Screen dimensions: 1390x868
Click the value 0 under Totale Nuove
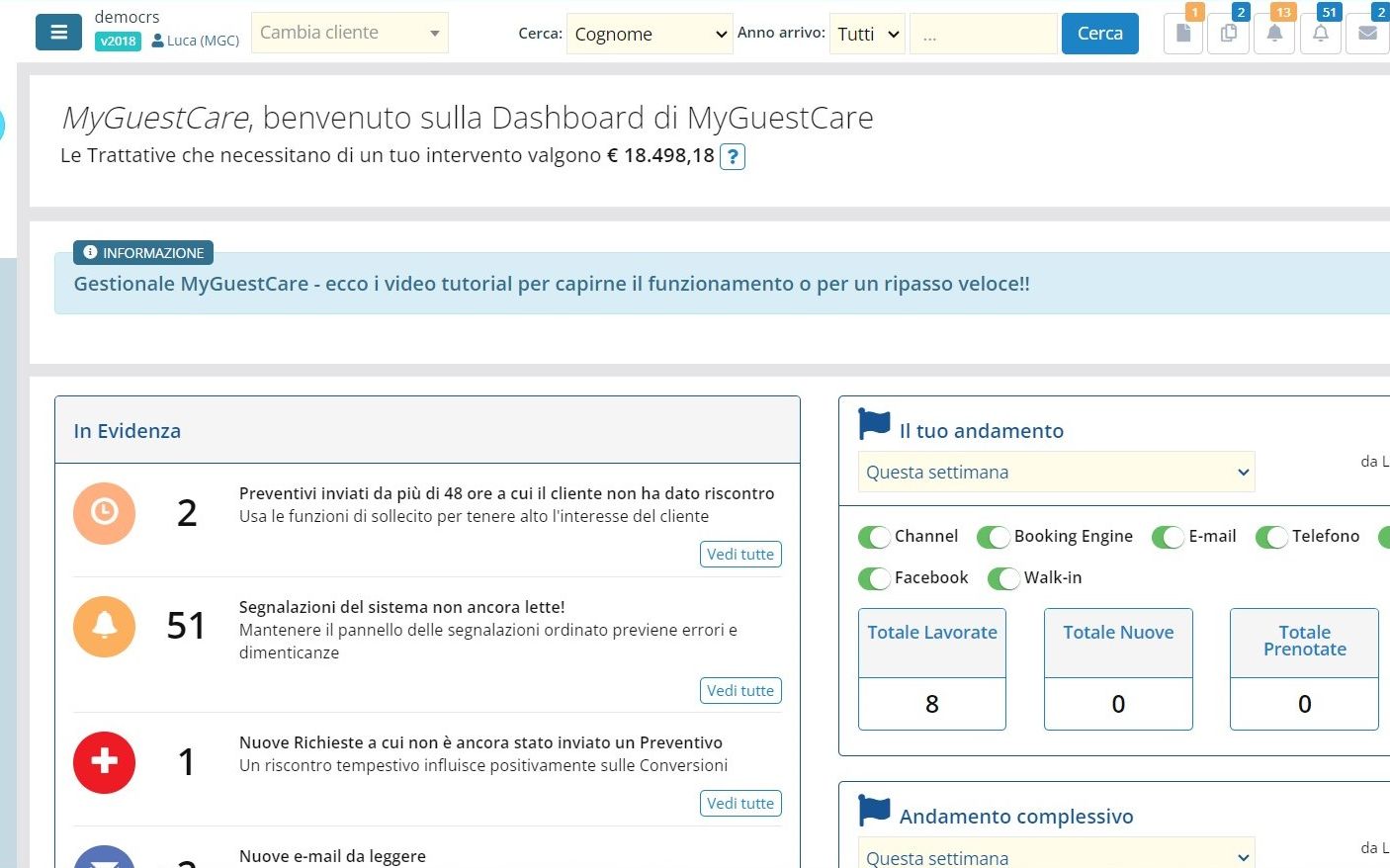point(1118,704)
